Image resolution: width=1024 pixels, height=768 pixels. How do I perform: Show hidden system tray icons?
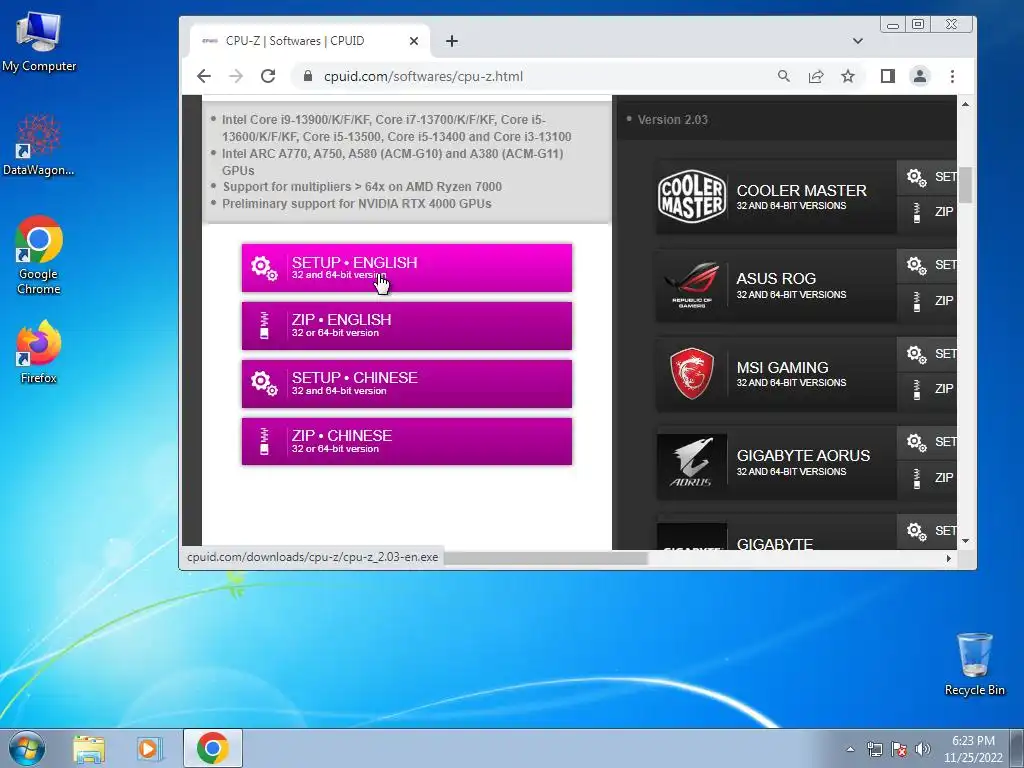(850, 749)
